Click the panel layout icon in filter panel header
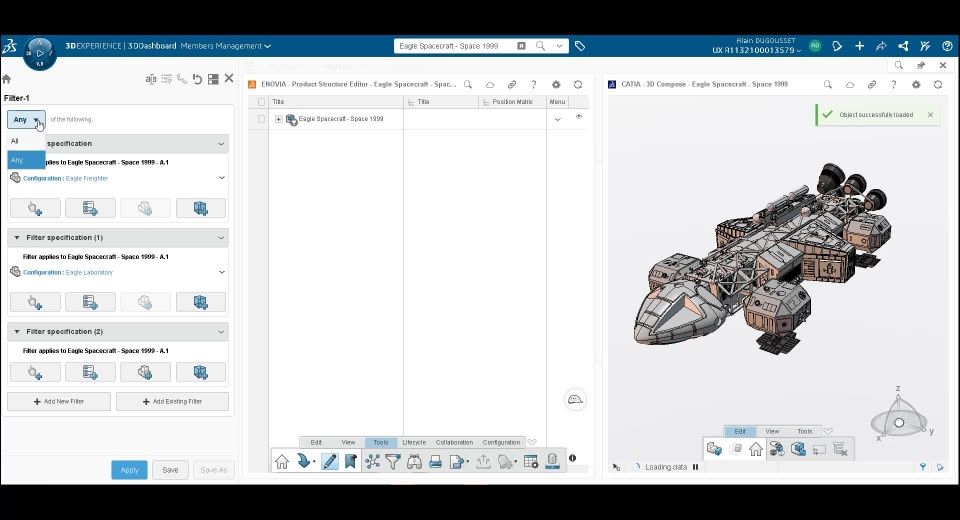Screen dimensions: 960x520 coord(213,79)
